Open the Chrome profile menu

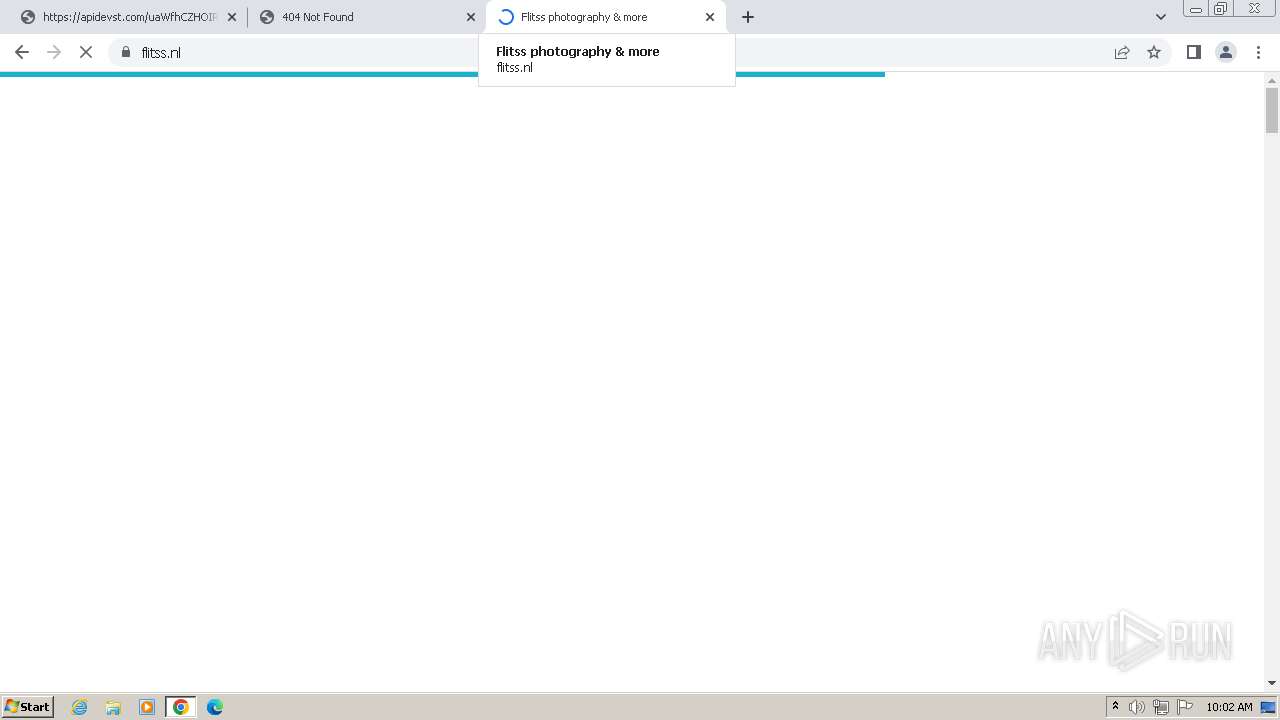[1226, 52]
